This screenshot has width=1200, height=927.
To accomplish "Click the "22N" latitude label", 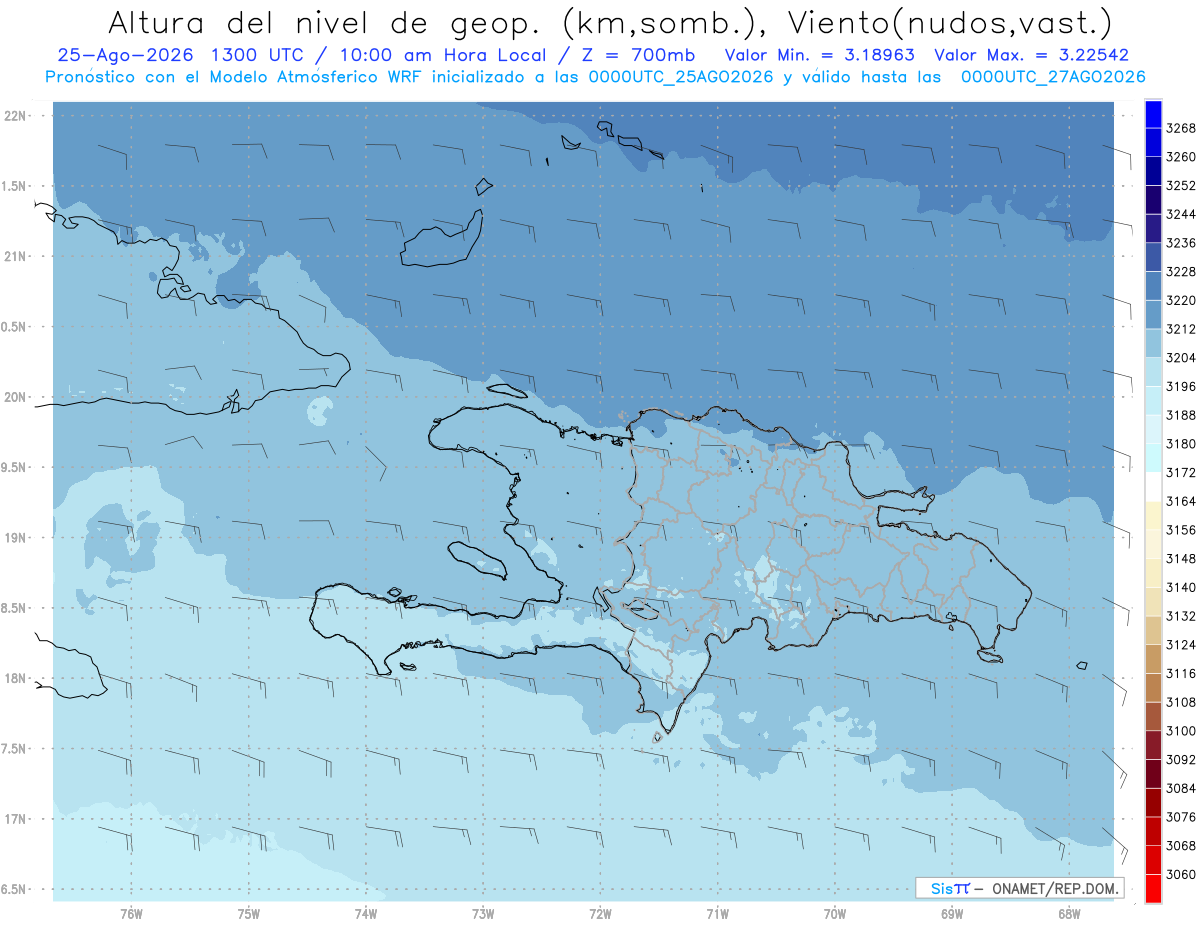I will point(16,116).
